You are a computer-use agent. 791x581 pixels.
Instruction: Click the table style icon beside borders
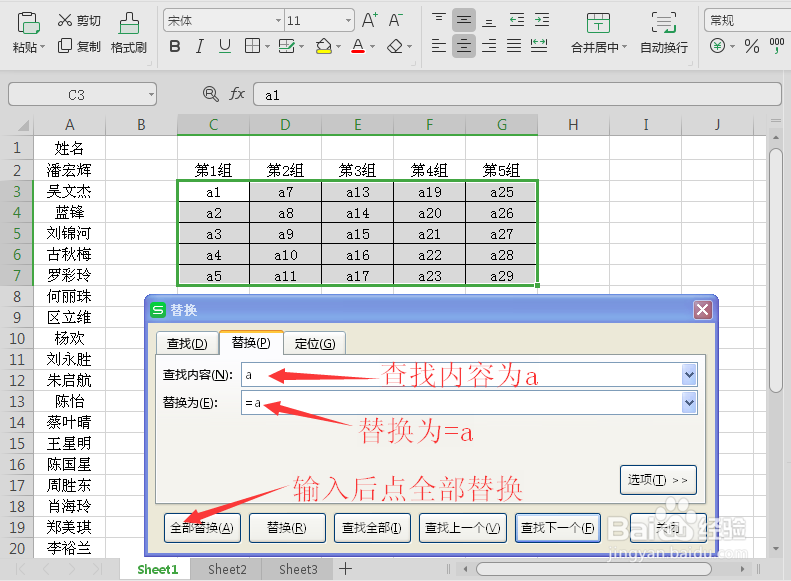pyautogui.click(x=286, y=46)
